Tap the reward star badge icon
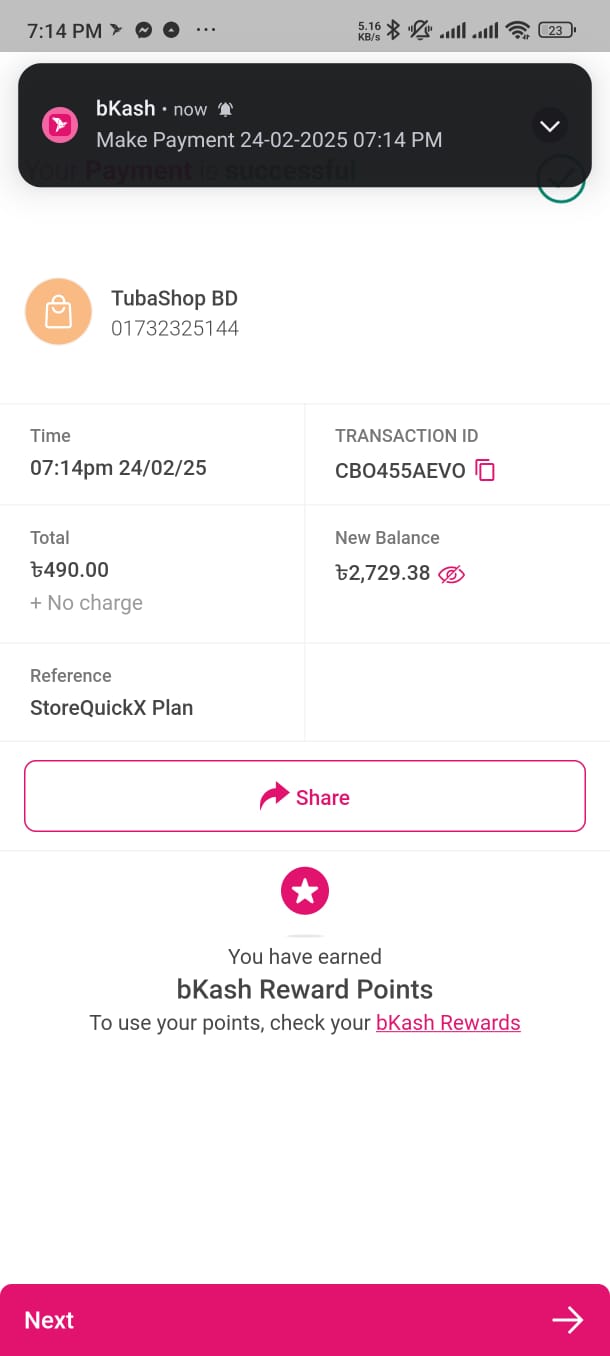The image size is (610, 1356). 305,890
